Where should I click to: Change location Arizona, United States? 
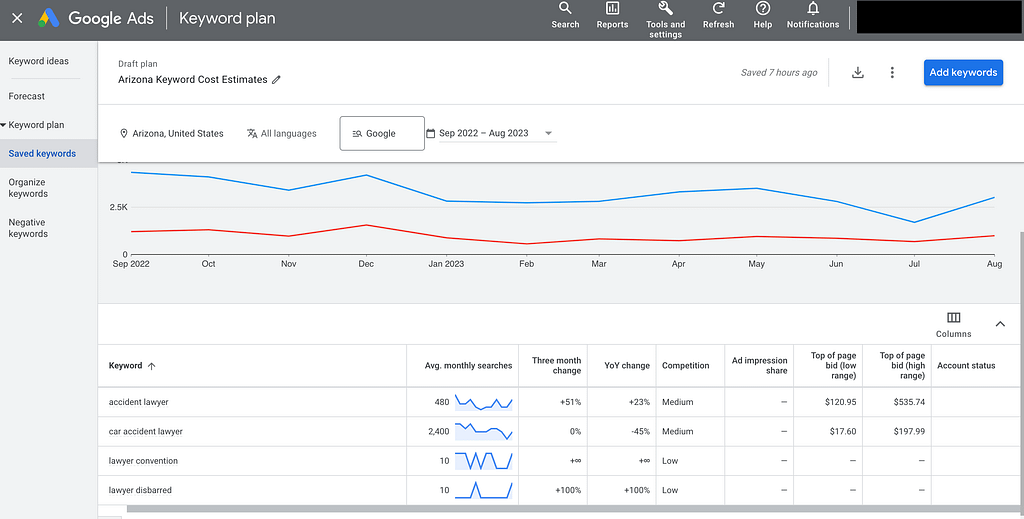(172, 133)
